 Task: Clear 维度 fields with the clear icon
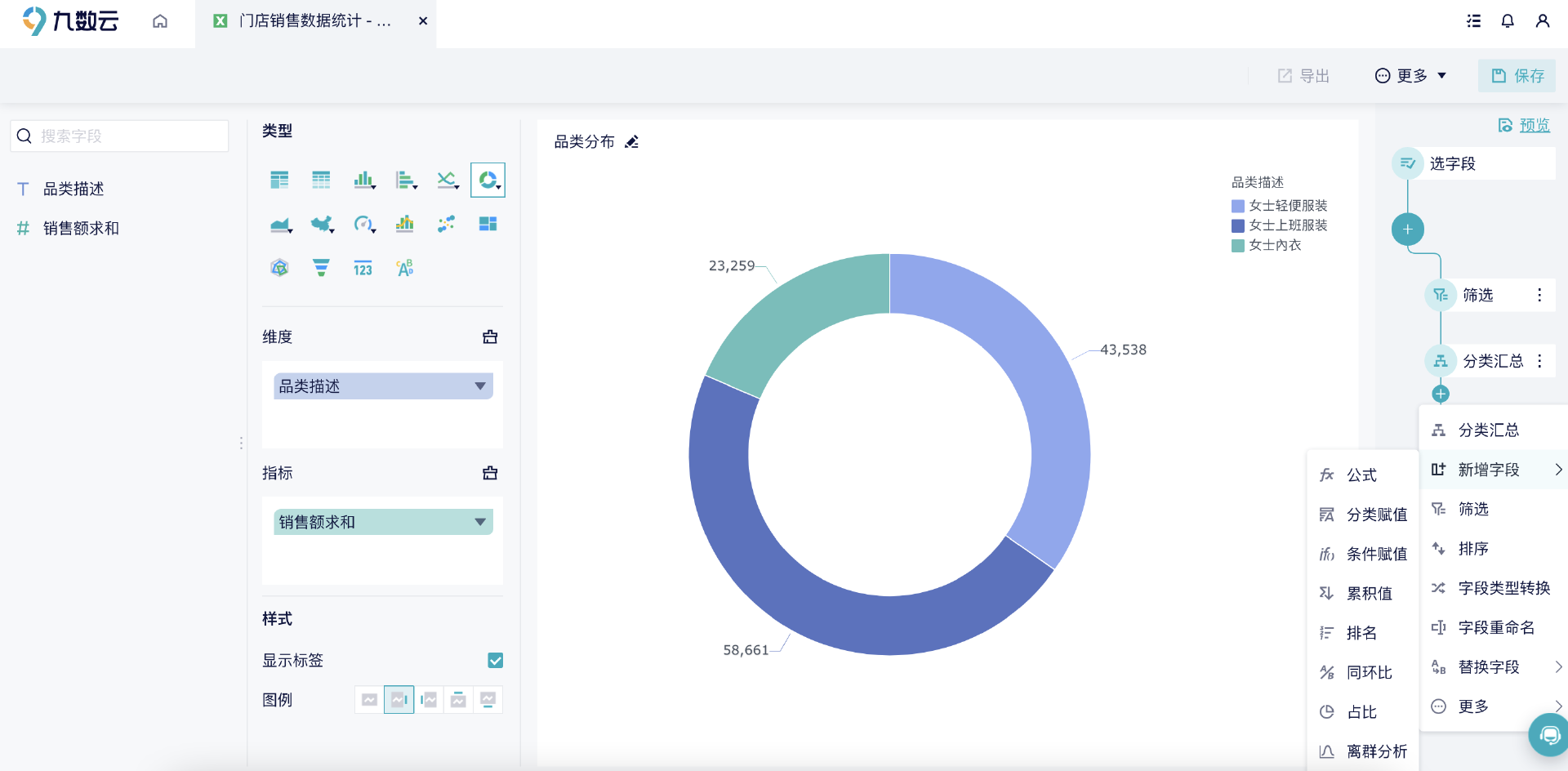coord(490,336)
